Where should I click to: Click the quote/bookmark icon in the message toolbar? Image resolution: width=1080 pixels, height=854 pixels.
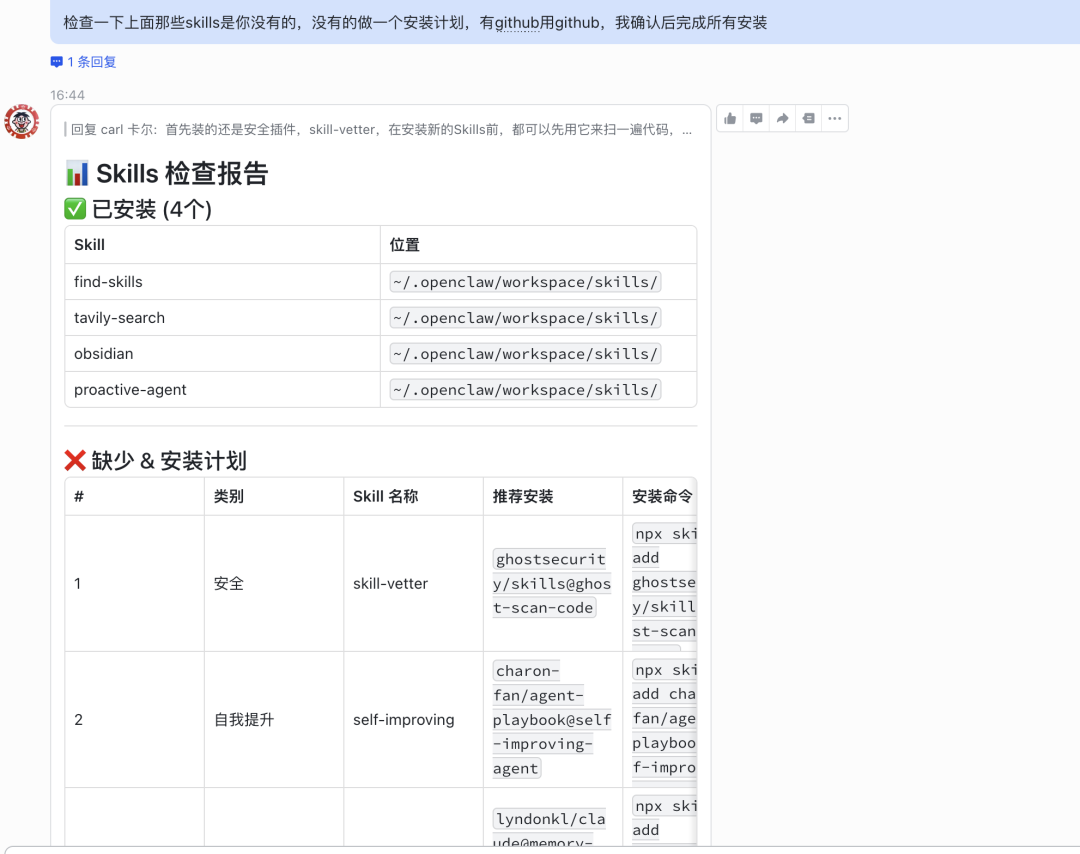coord(808,118)
